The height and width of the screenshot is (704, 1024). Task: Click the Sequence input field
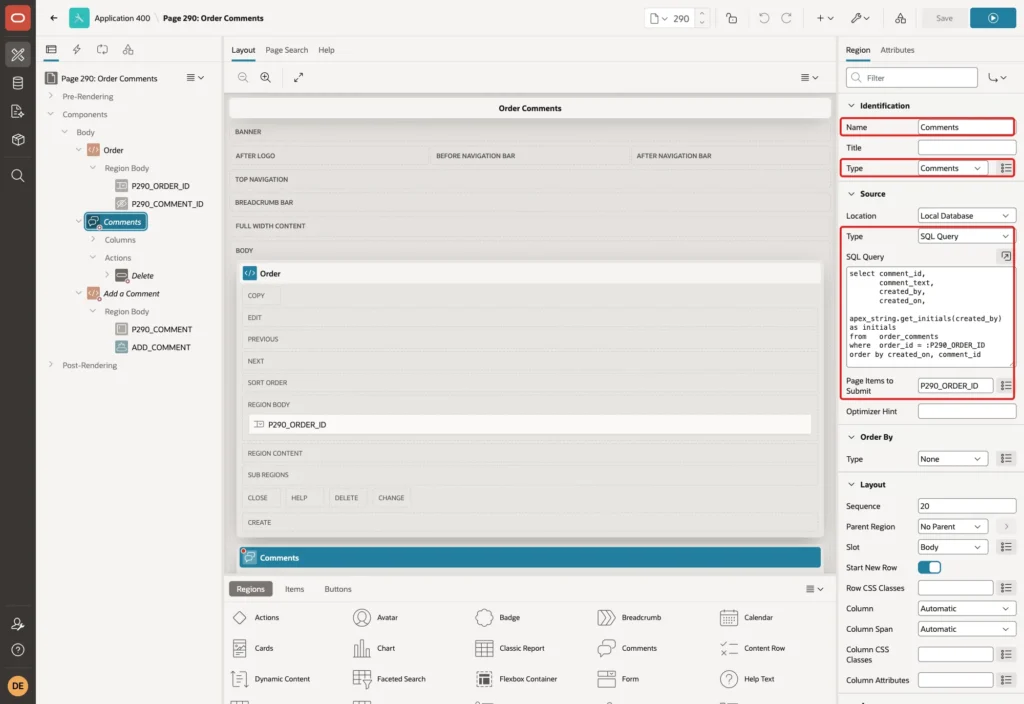pyautogui.click(x=966, y=506)
